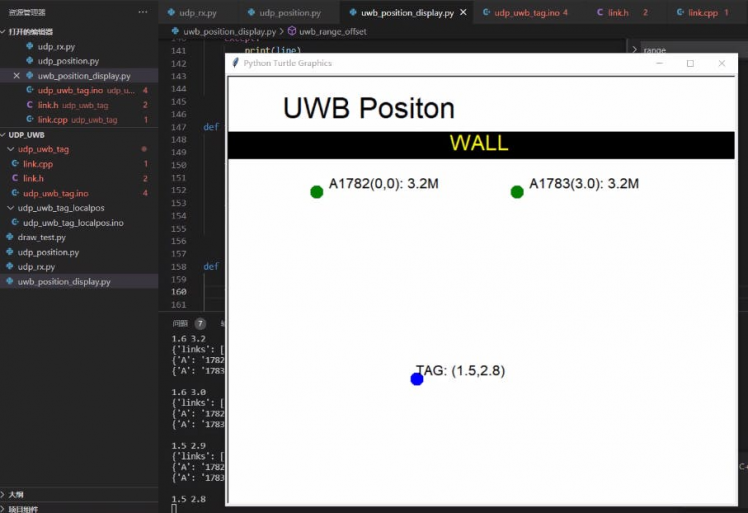Click line number 147 in the gutter

pos(178,127)
